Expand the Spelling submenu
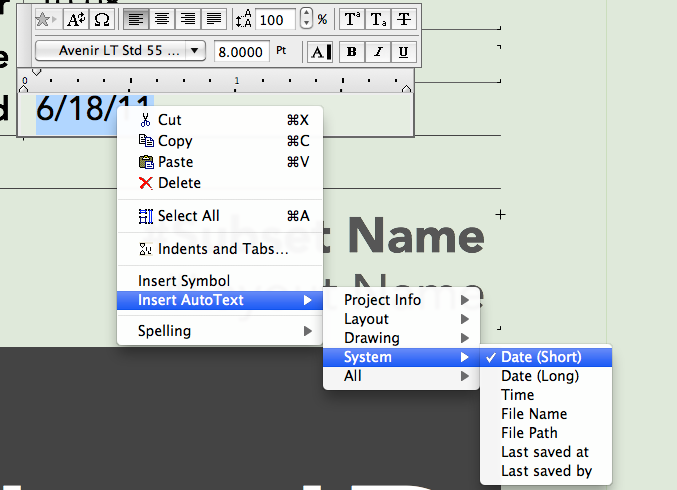The width and height of the screenshot is (677, 490). pos(220,331)
